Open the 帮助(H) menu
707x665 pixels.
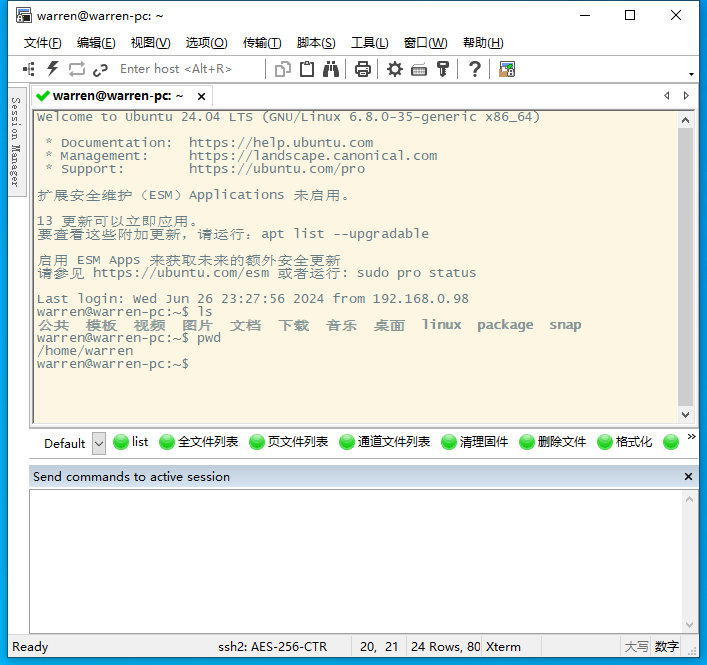(x=483, y=43)
